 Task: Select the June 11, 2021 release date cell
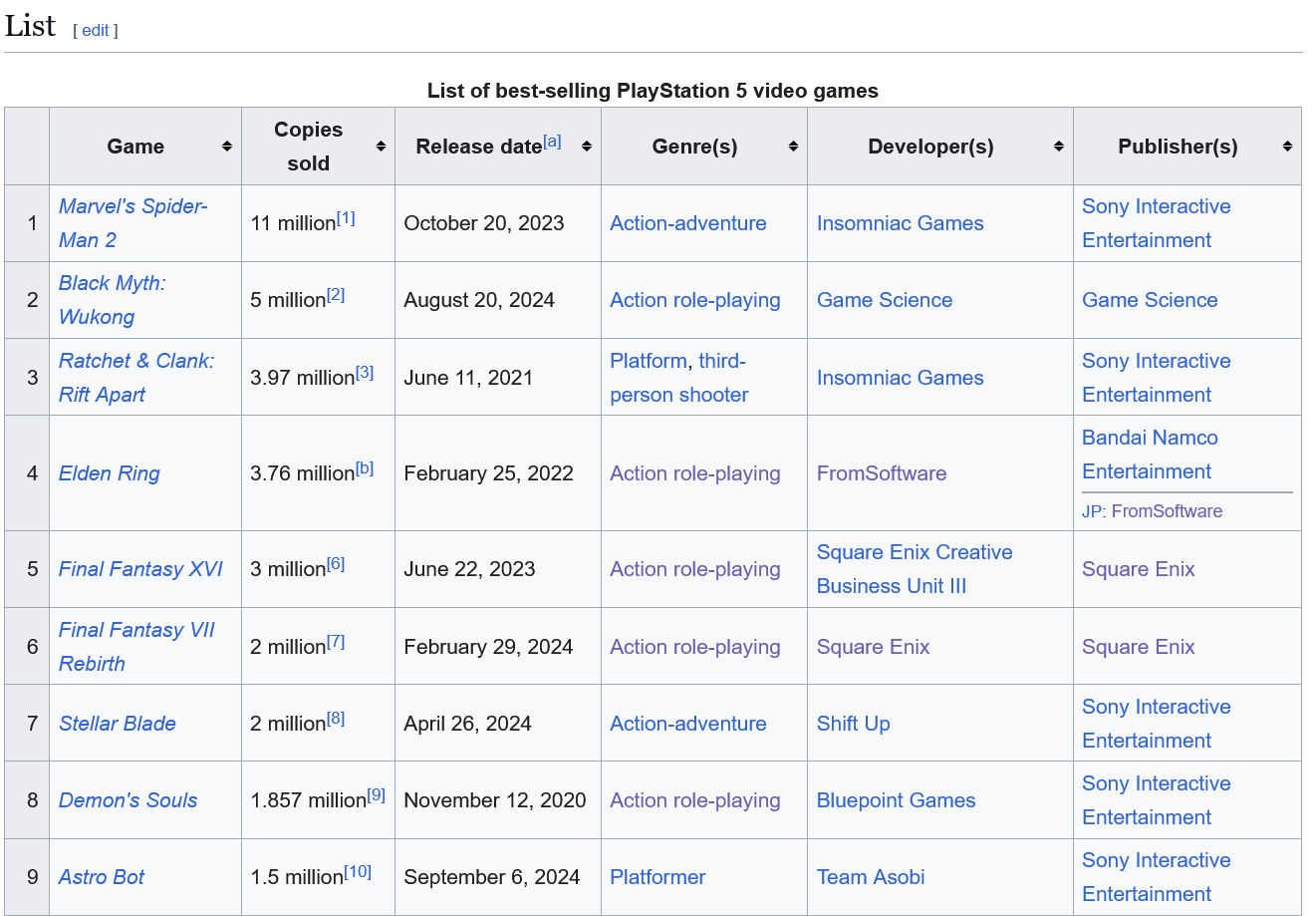pos(498,378)
